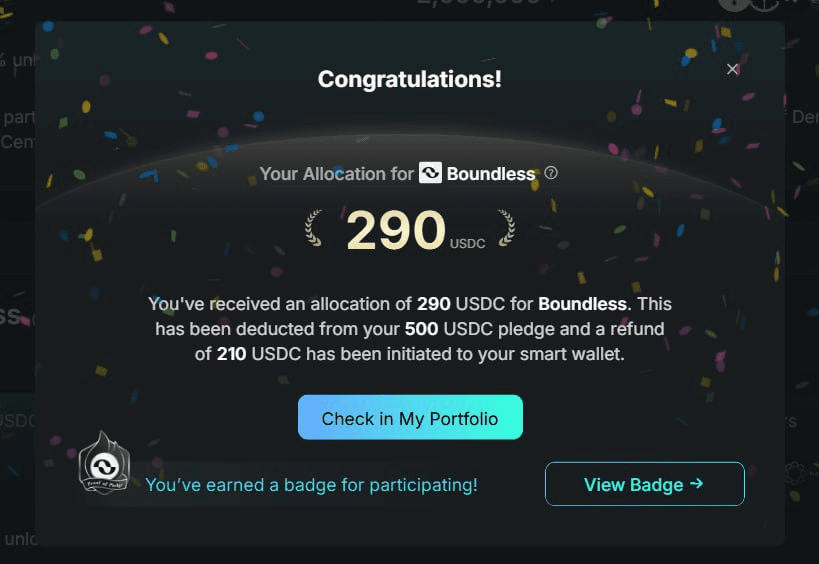The width and height of the screenshot is (819, 564).
Task: Click the help question mark beside Boundless
Action: tap(551, 173)
